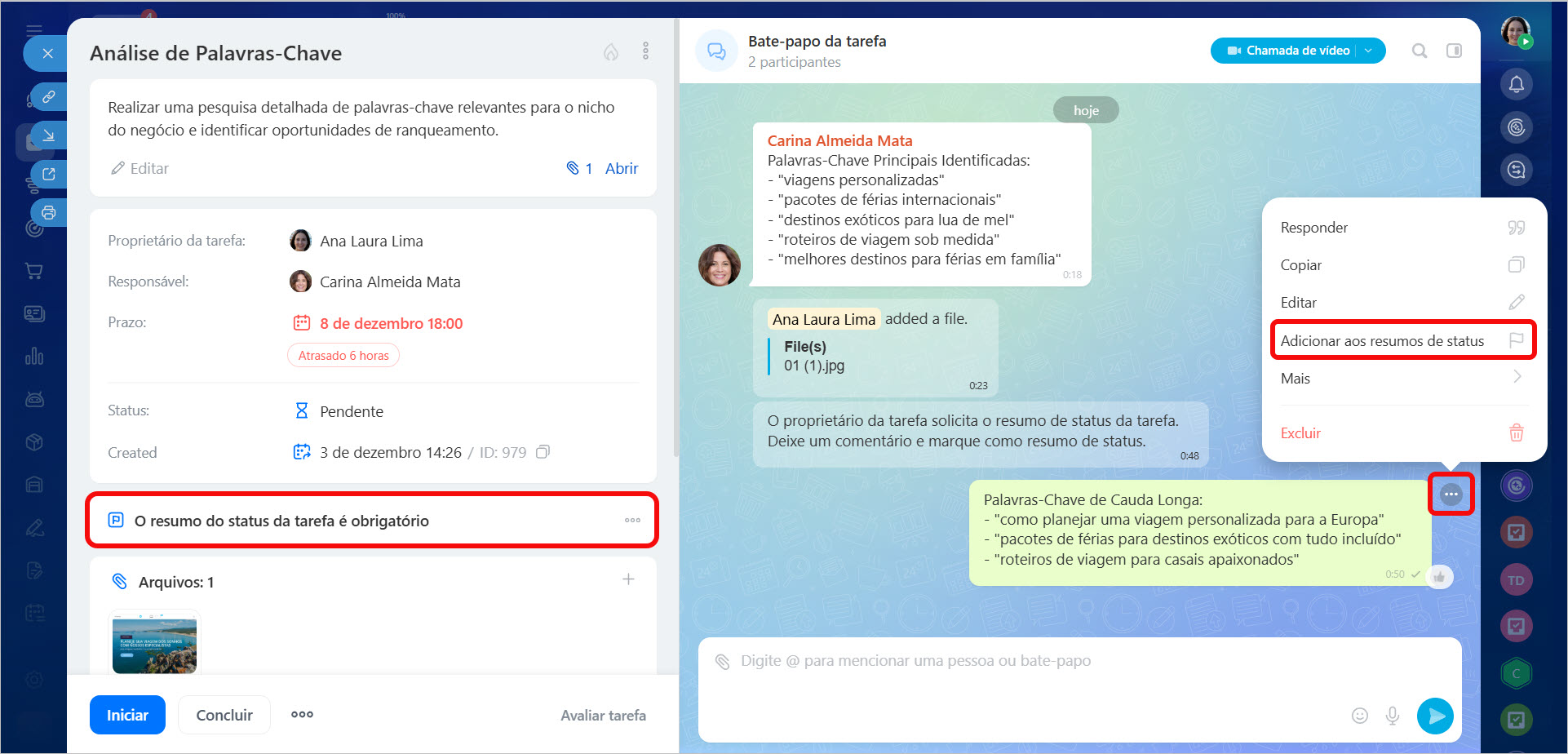Open the attached image thumbnail
The image size is (1568, 754).
154,645
